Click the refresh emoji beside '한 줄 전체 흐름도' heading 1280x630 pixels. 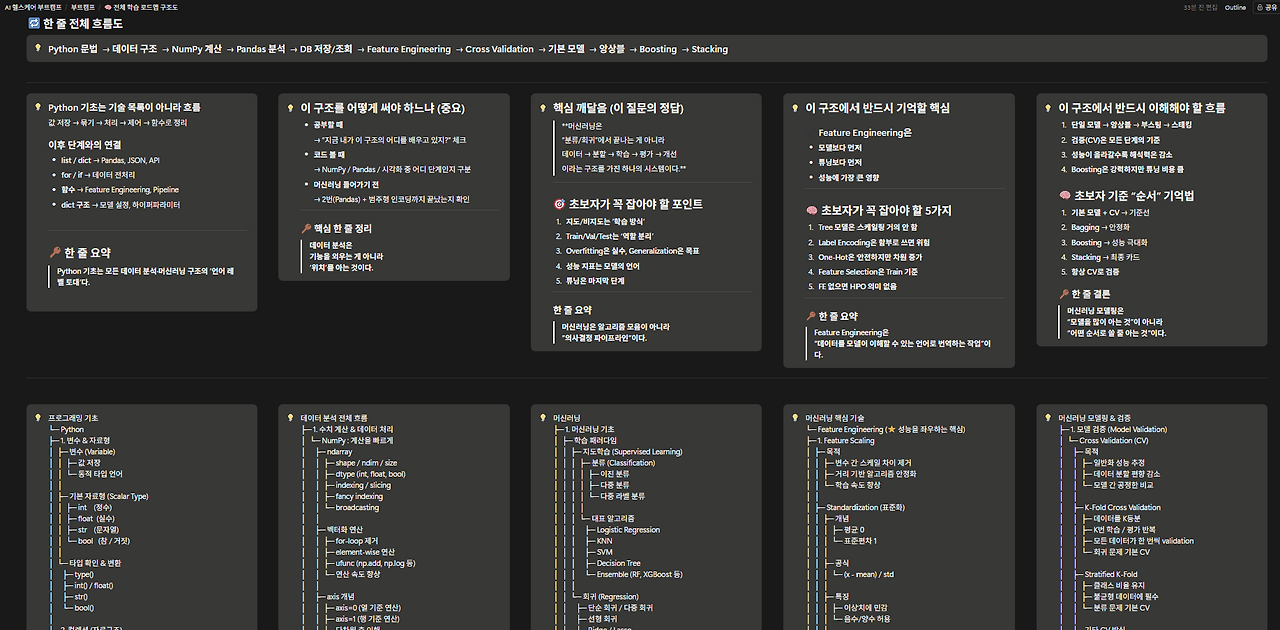pos(35,23)
